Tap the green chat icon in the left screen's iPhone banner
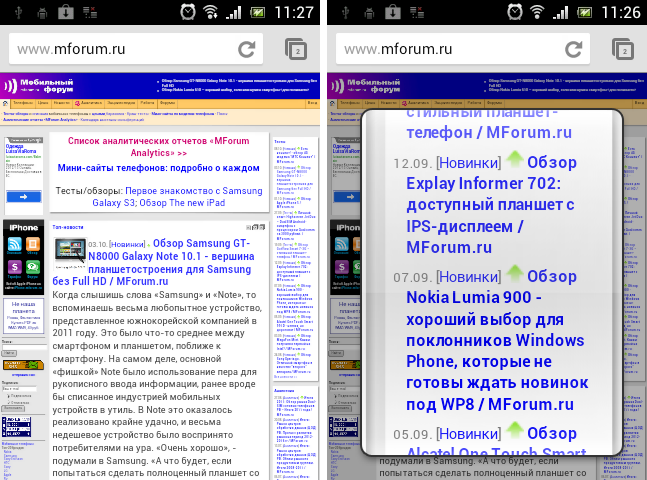Screen dimensions: 647x480 tap(33, 267)
